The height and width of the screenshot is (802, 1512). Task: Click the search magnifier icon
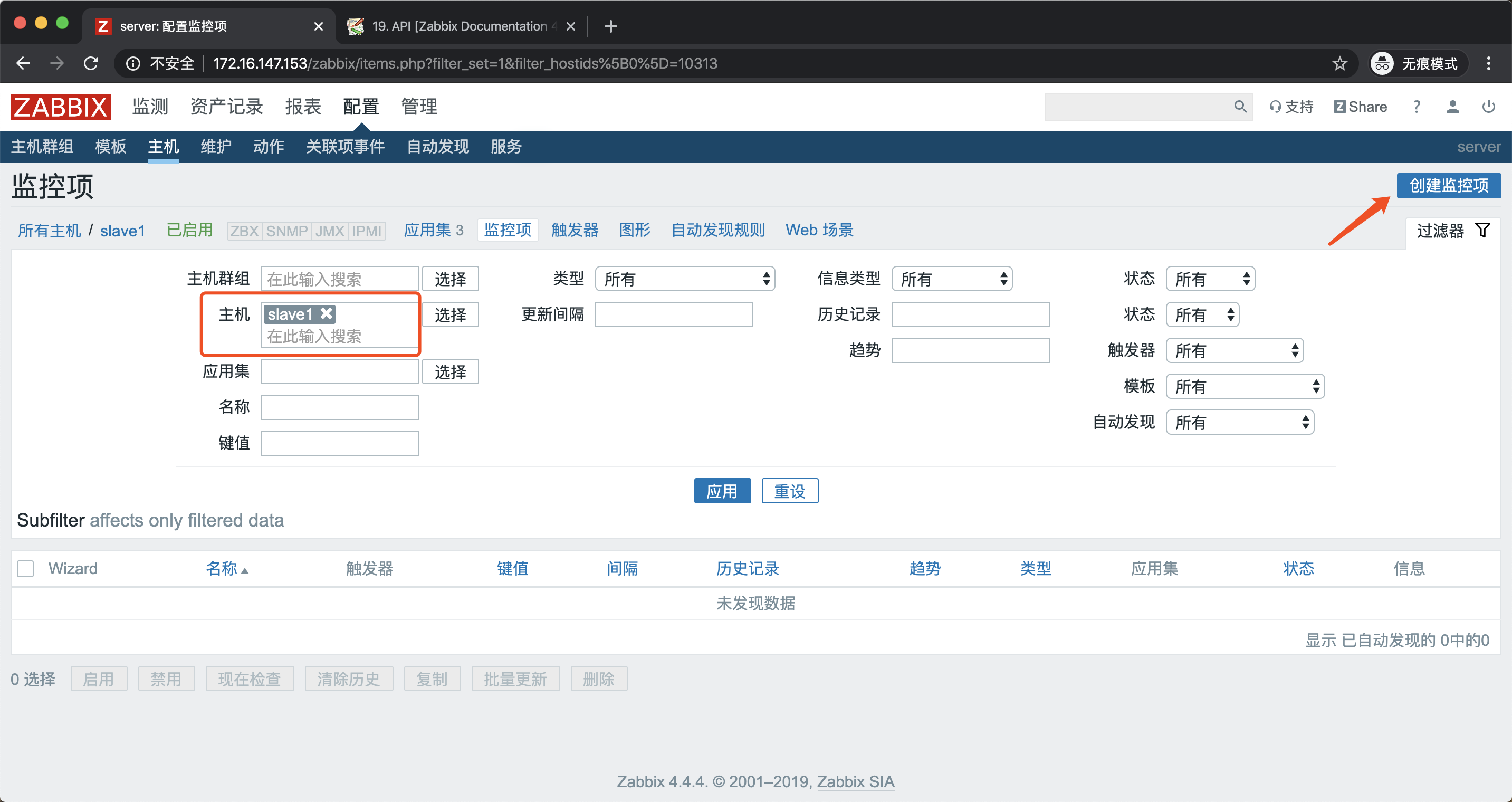tap(1240, 106)
